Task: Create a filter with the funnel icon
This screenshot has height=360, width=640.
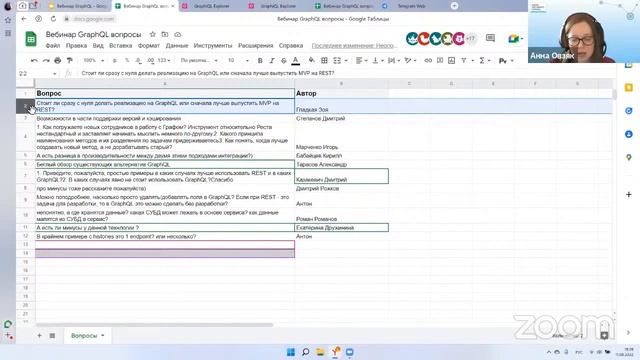Action: [x=464, y=60]
